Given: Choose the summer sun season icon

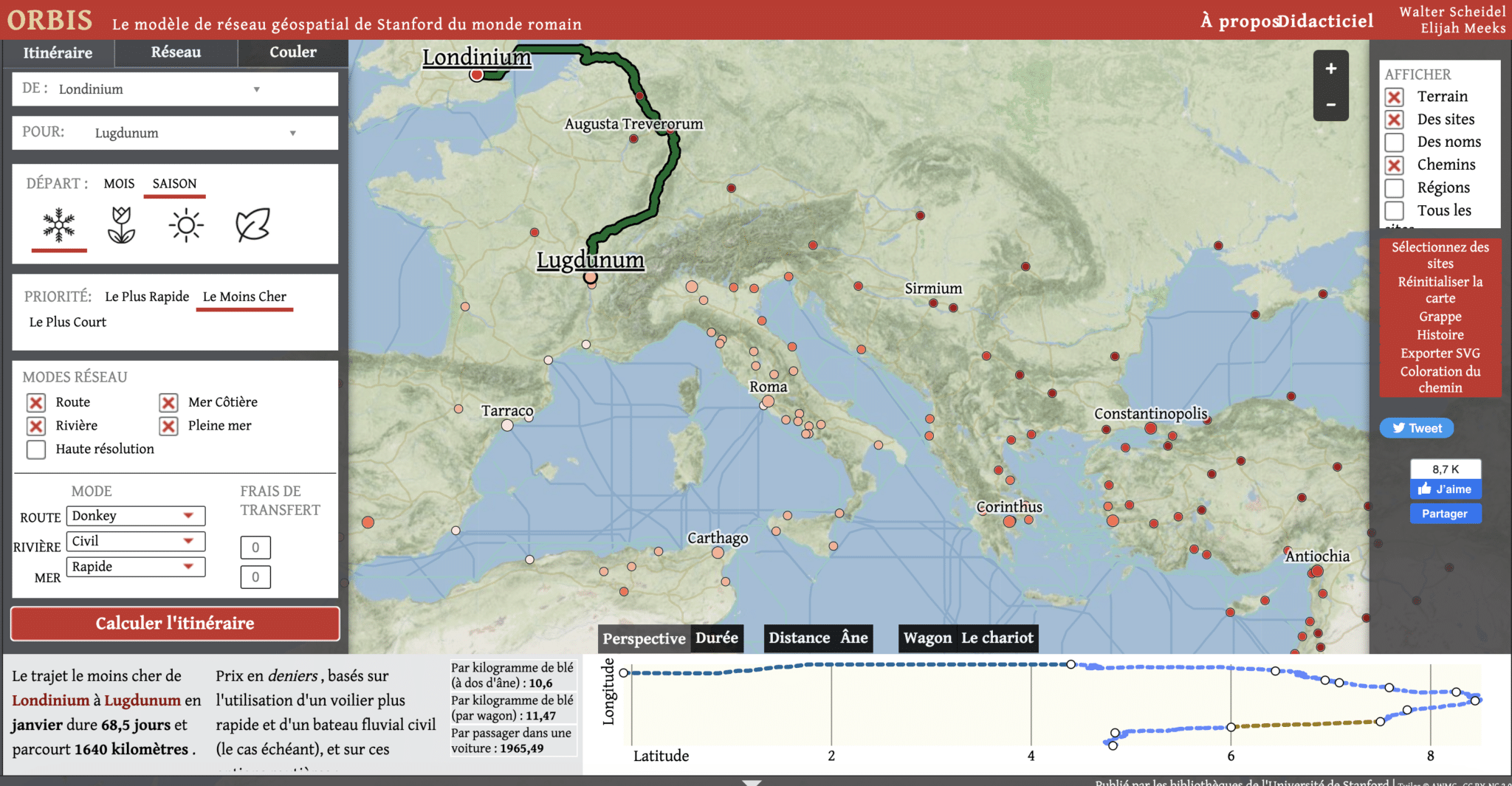Looking at the screenshot, I should click(x=186, y=225).
